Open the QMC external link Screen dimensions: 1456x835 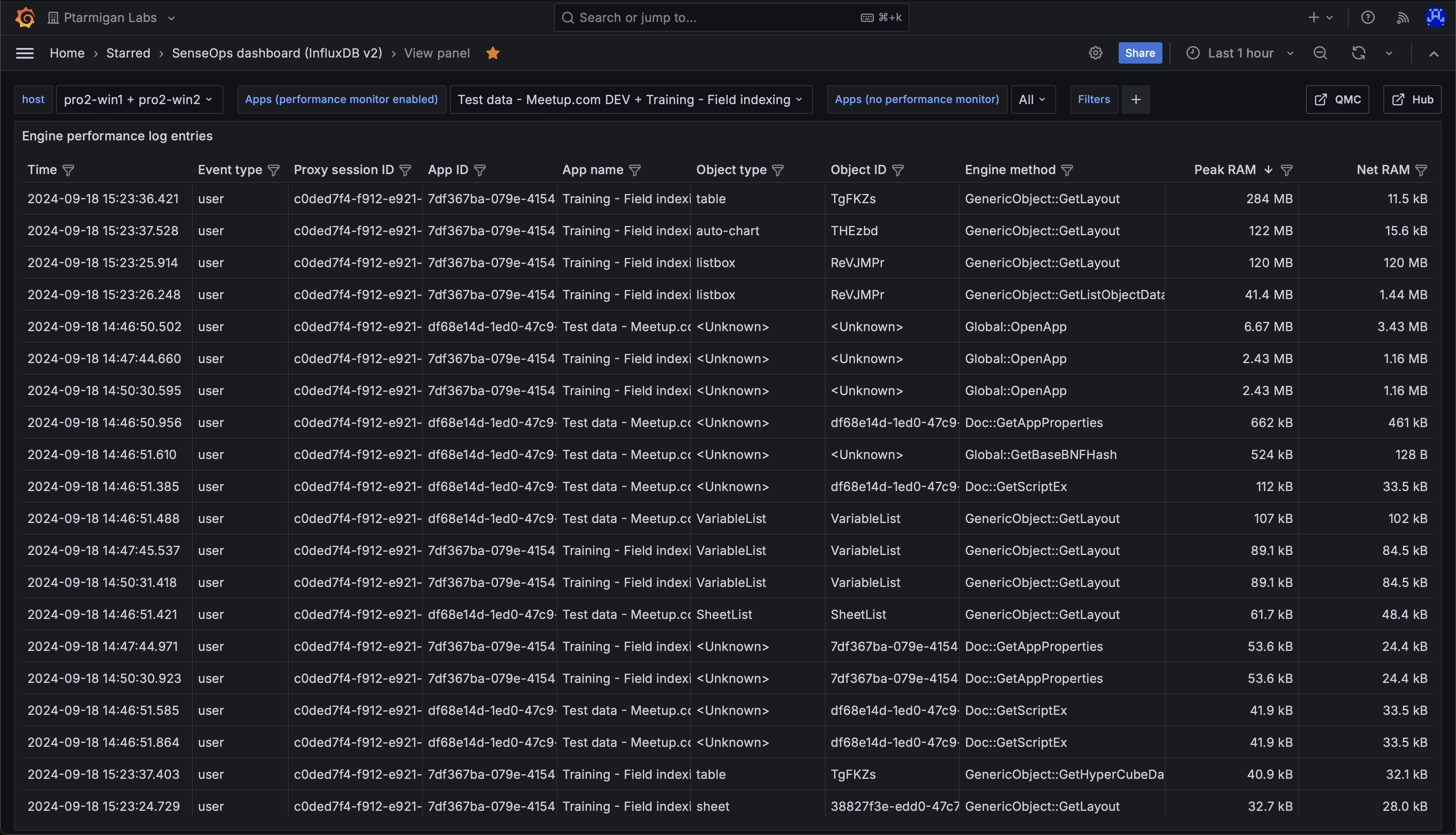coord(1337,99)
